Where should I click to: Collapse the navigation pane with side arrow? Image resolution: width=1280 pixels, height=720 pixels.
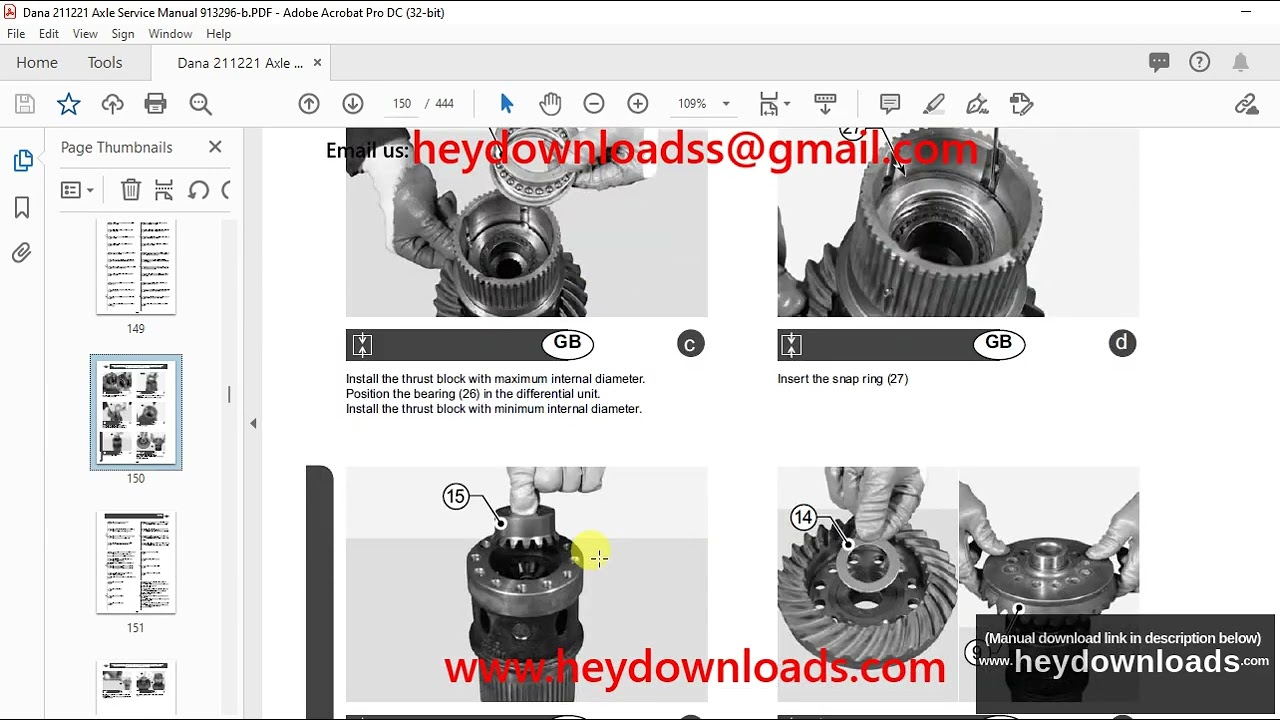tap(253, 423)
